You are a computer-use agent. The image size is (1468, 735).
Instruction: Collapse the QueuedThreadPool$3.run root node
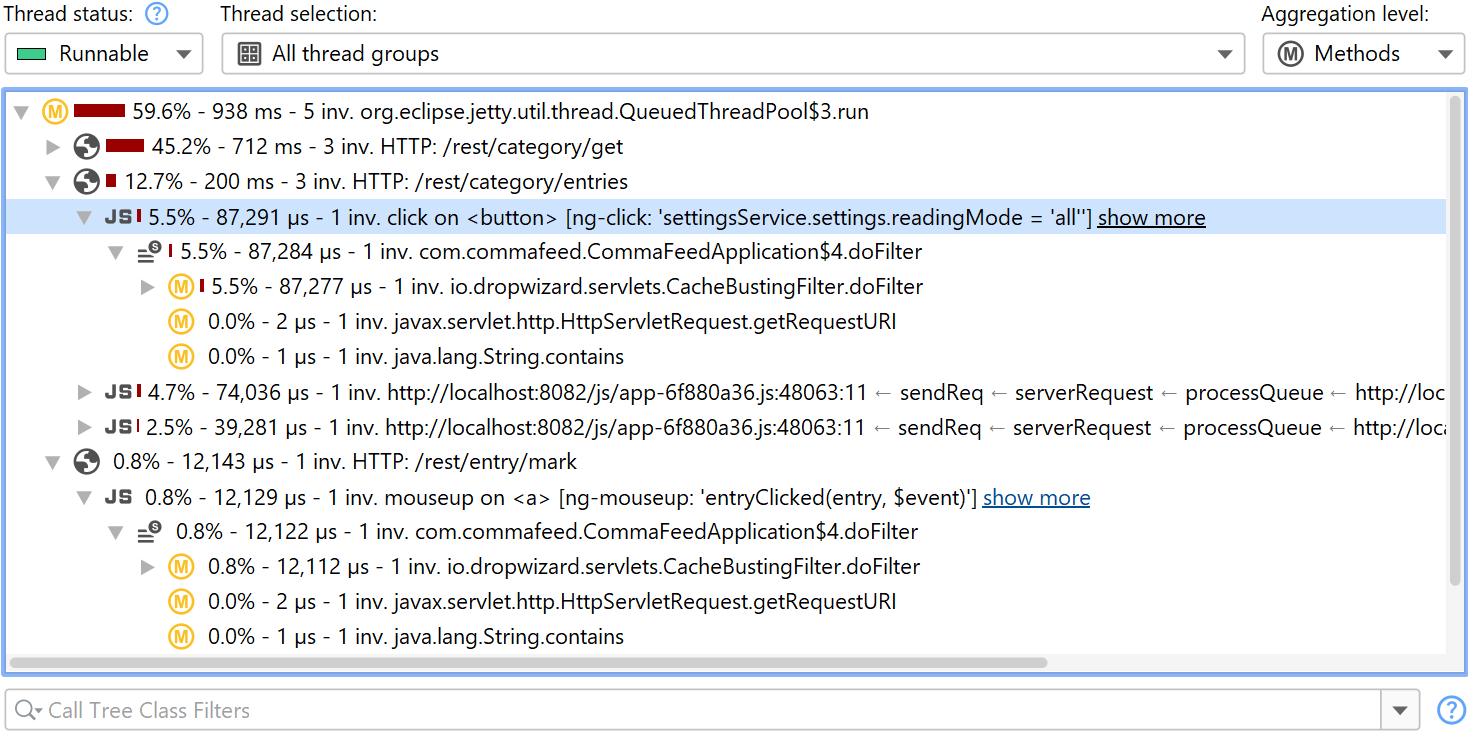pos(21,112)
